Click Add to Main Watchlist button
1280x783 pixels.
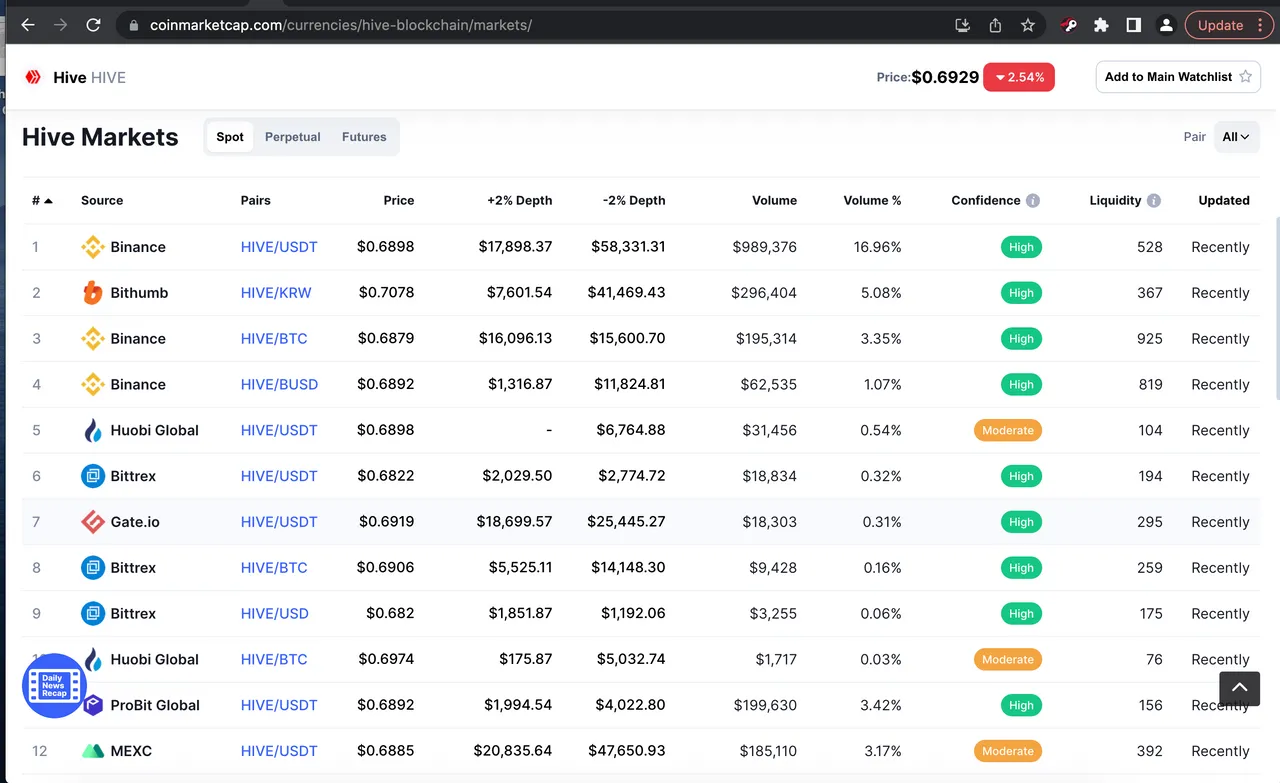click(1178, 77)
